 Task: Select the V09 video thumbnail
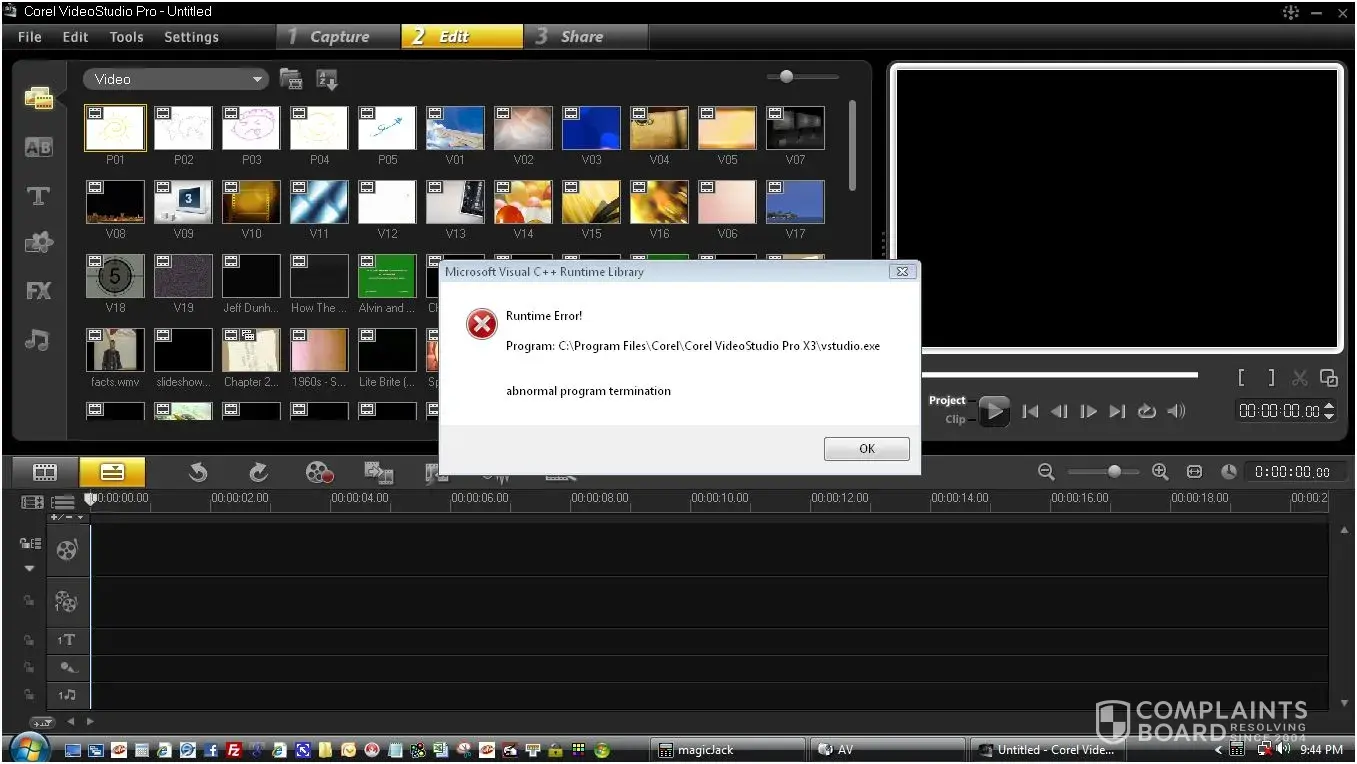pyautogui.click(x=183, y=203)
